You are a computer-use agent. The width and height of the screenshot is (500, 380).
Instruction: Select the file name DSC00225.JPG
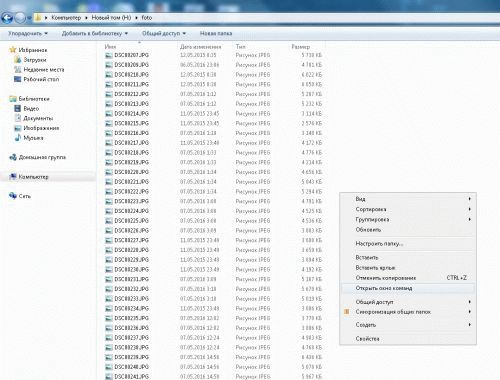pos(132,221)
